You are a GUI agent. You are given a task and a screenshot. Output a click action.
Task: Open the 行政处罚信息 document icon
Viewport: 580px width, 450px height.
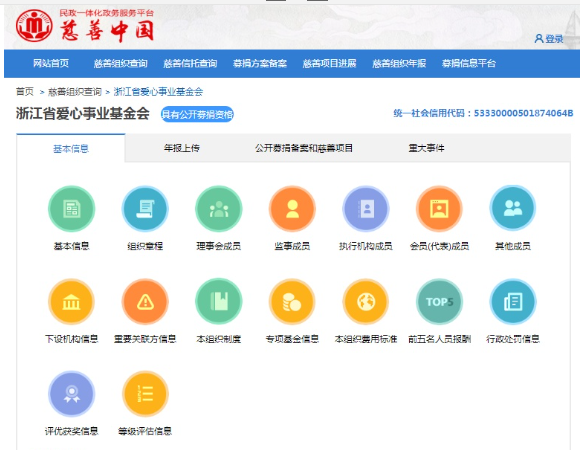pyautogui.click(x=513, y=302)
